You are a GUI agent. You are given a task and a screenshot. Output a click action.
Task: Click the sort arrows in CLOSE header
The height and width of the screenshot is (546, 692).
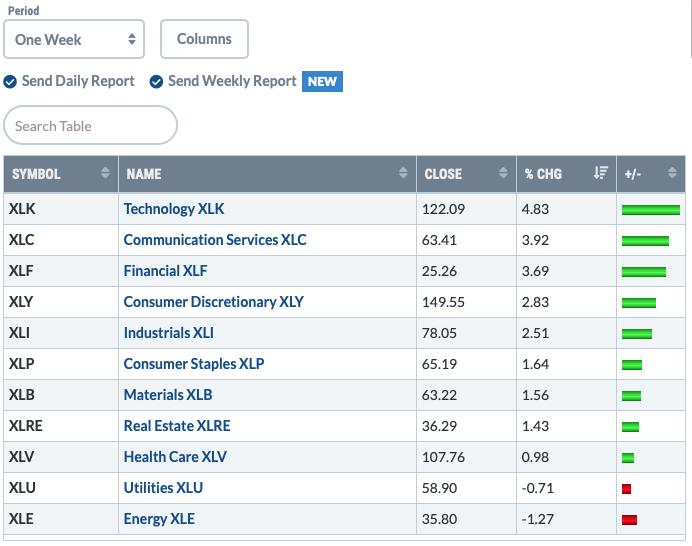[x=503, y=173]
